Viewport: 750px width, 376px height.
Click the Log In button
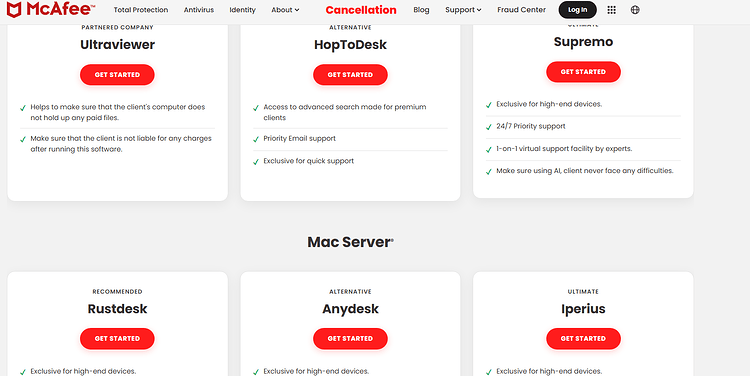coord(577,10)
